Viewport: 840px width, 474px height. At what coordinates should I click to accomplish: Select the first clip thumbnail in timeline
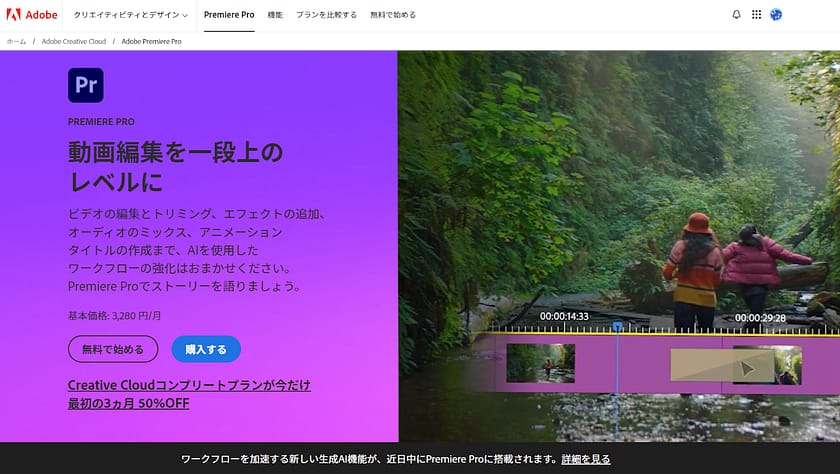[x=540, y=363]
